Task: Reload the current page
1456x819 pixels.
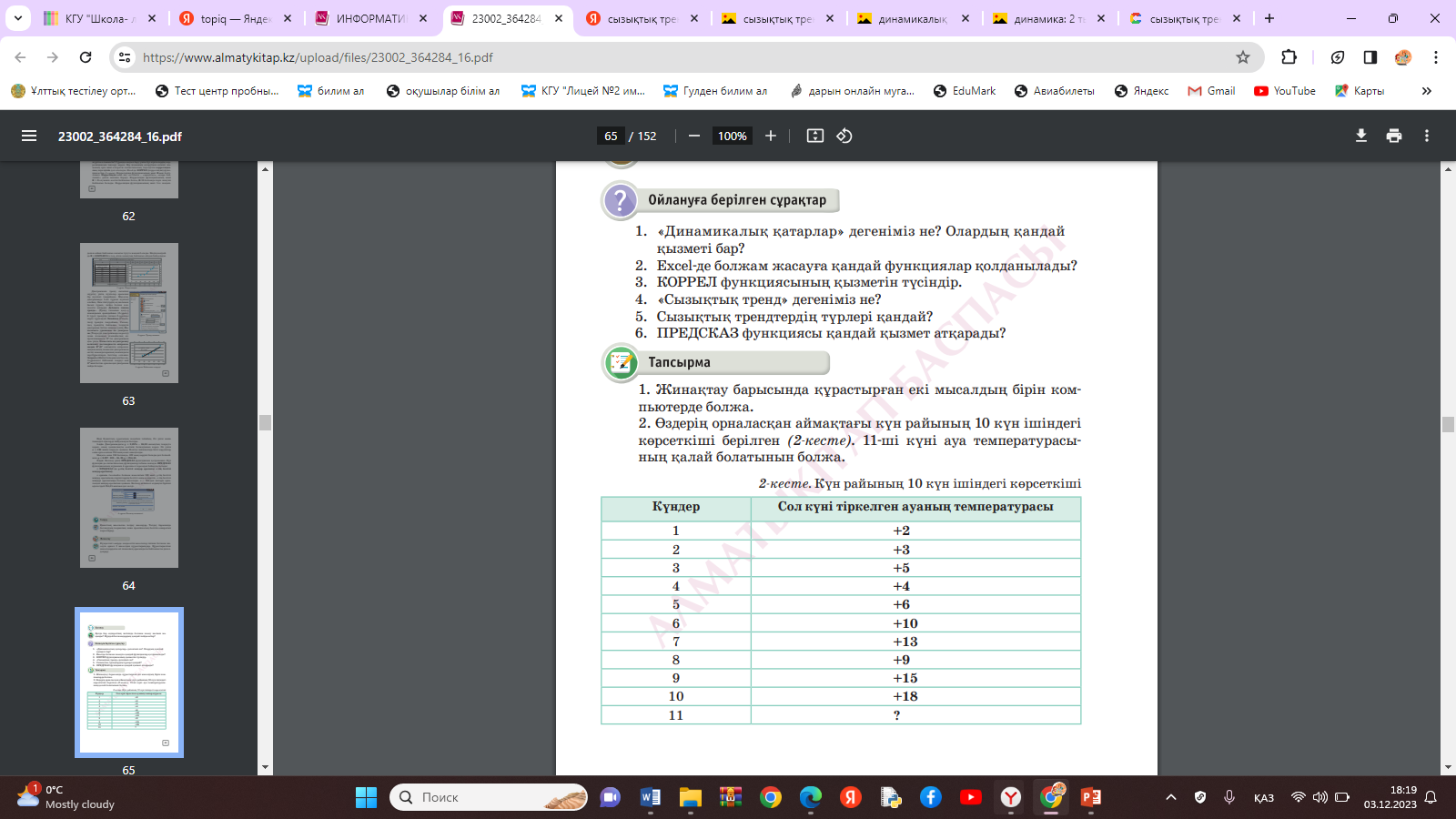Action: [86, 57]
